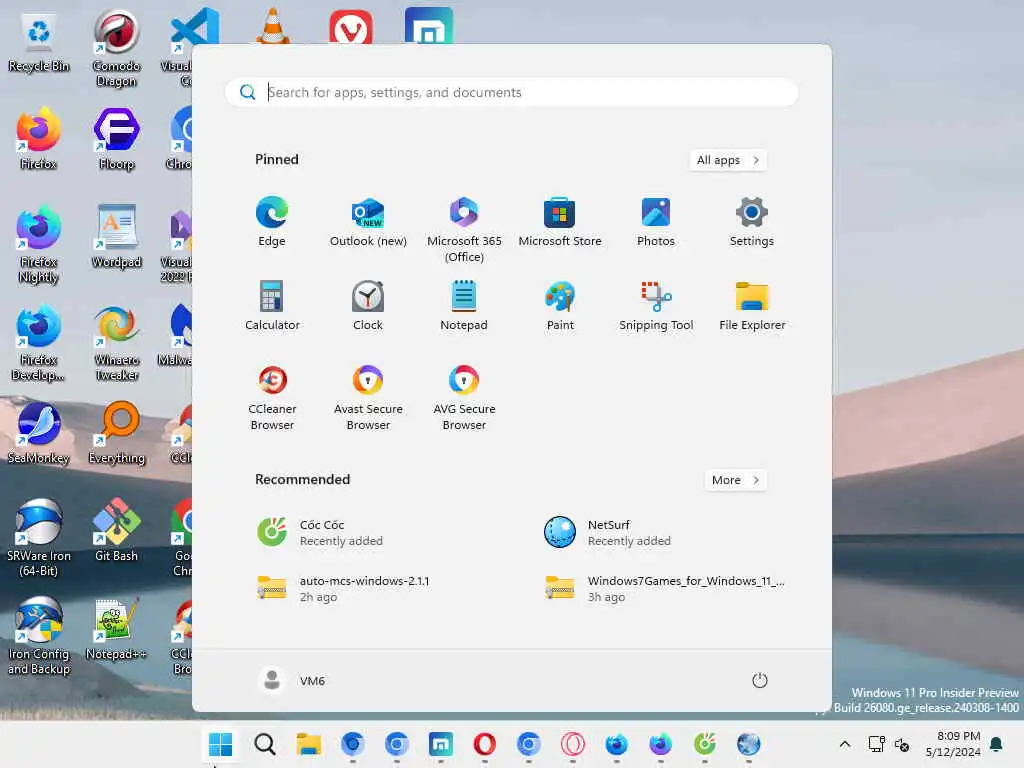Click the search magnifier icon in Start menu
Image resolution: width=1024 pixels, height=768 pixels.
[248, 92]
